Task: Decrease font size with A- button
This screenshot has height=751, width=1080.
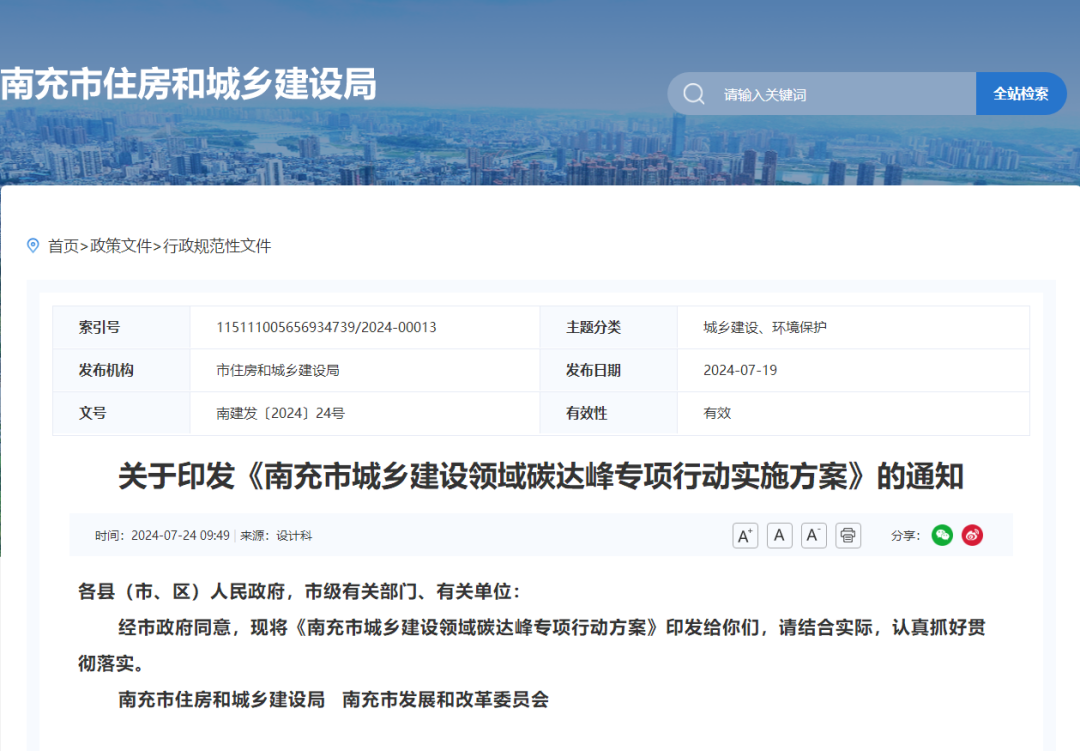Action: click(x=814, y=535)
